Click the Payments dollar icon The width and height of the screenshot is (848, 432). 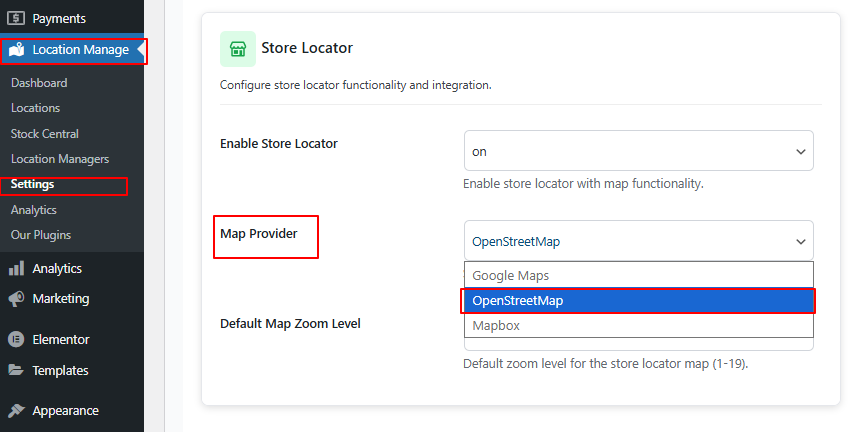(x=16, y=18)
